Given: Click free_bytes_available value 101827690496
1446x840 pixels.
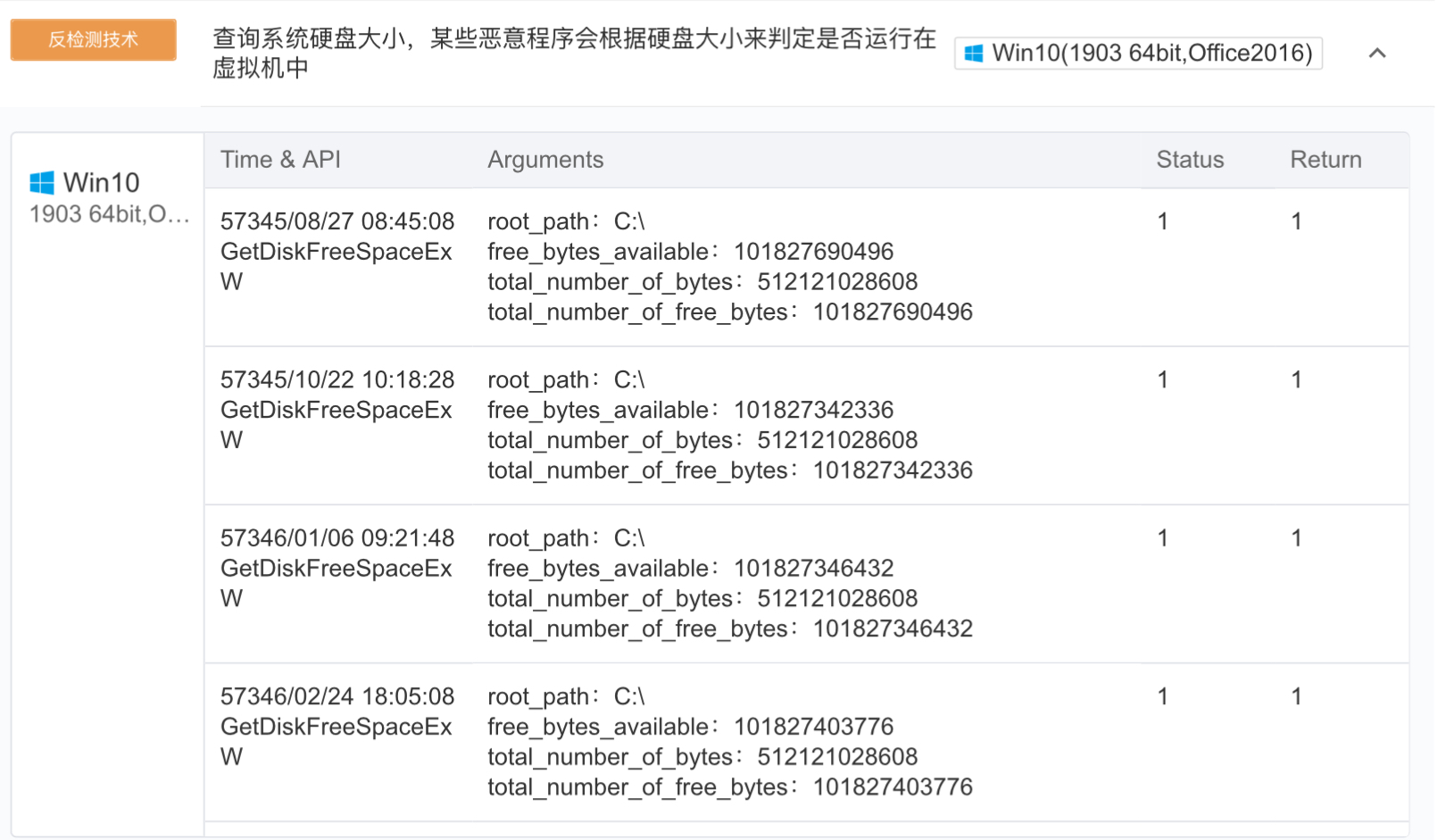Looking at the screenshot, I should coord(813,252).
